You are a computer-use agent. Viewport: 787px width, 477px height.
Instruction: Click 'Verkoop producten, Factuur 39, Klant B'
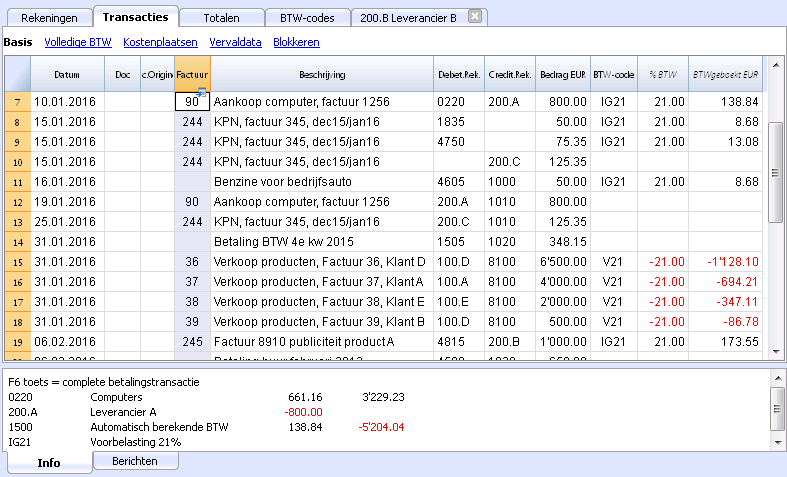pyautogui.click(x=319, y=322)
